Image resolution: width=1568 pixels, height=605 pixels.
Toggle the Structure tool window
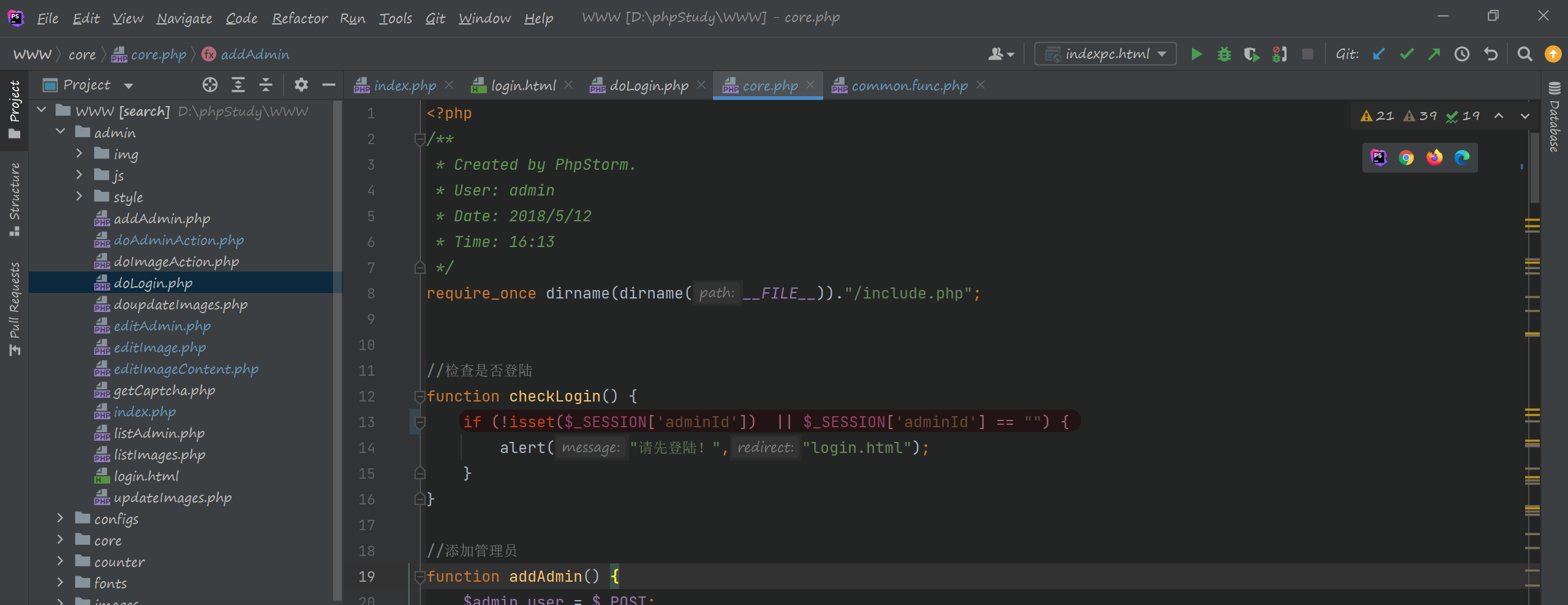point(14,199)
